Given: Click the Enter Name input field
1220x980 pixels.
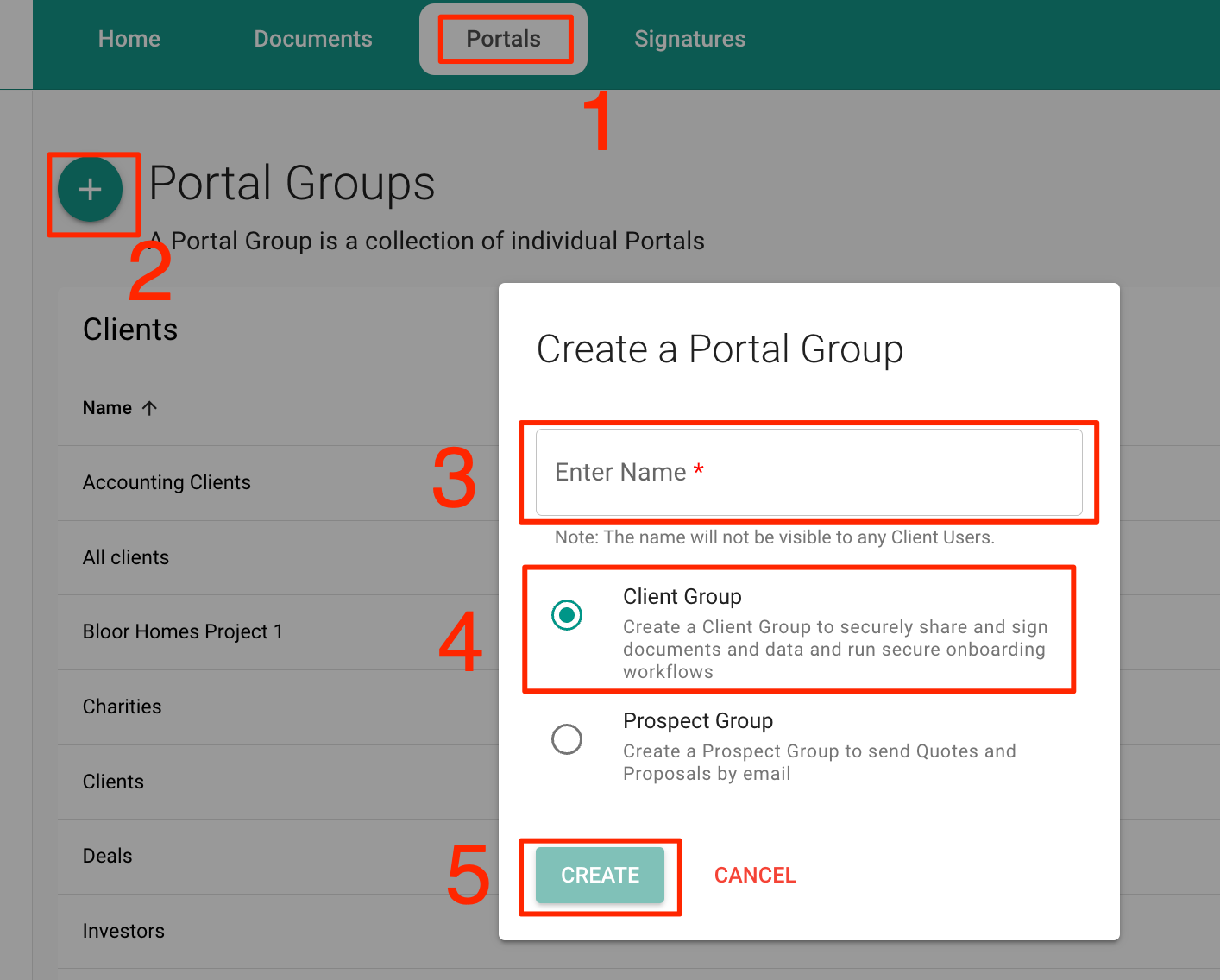Looking at the screenshot, I should click(x=808, y=473).
